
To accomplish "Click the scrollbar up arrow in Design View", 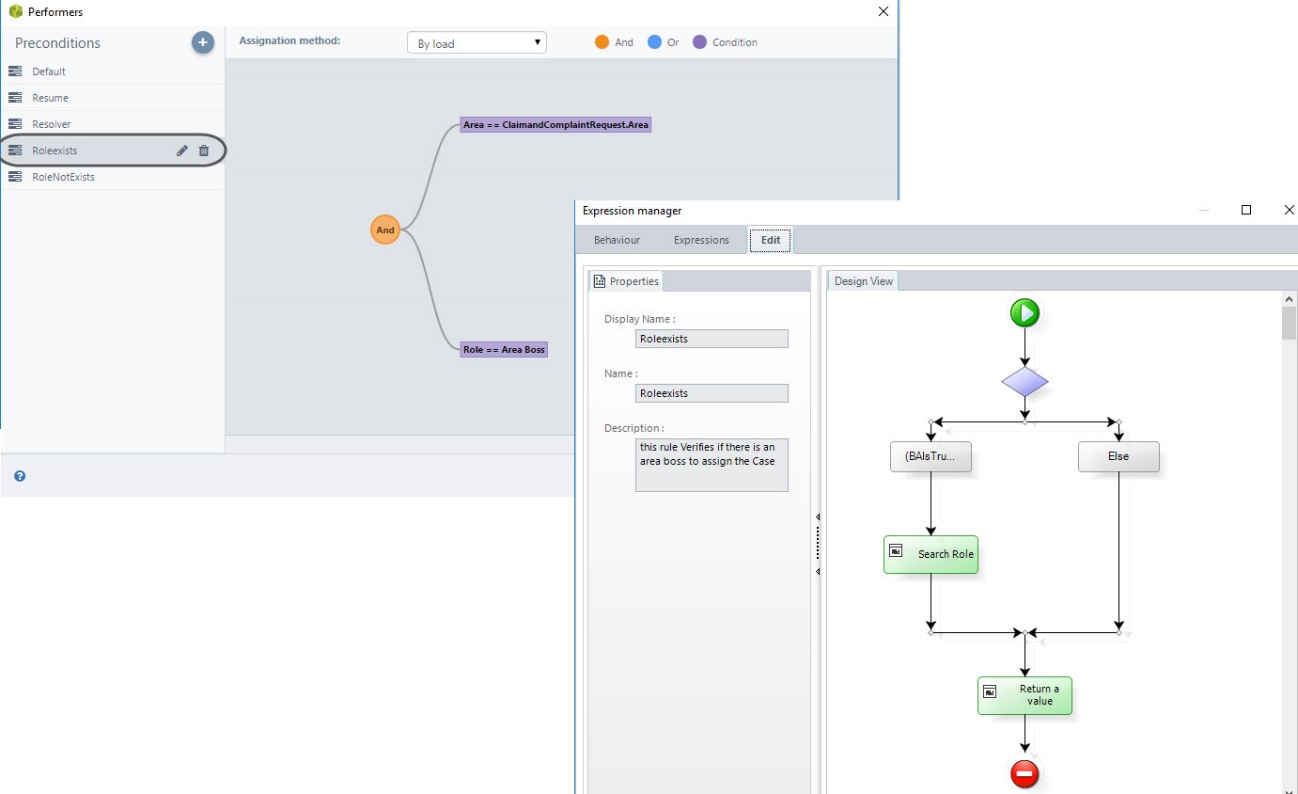I will (1289, 299).
